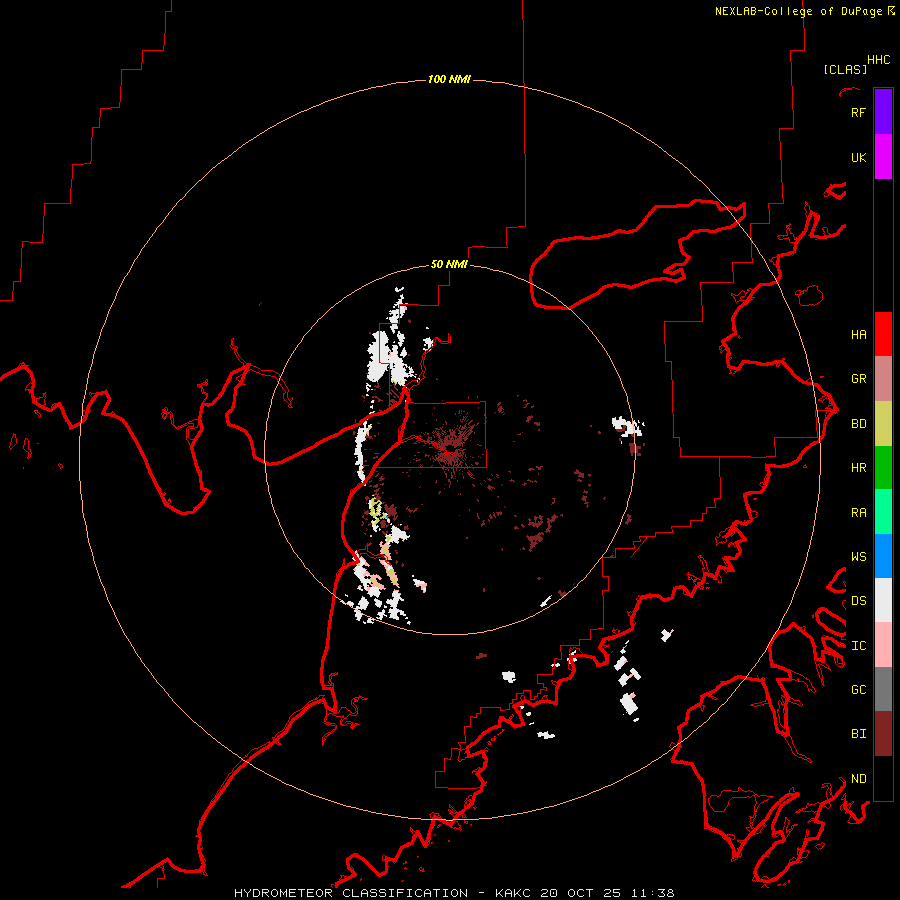
Task: Click the HA legend label
Action: pyautogui.click(x=858, y=334)
